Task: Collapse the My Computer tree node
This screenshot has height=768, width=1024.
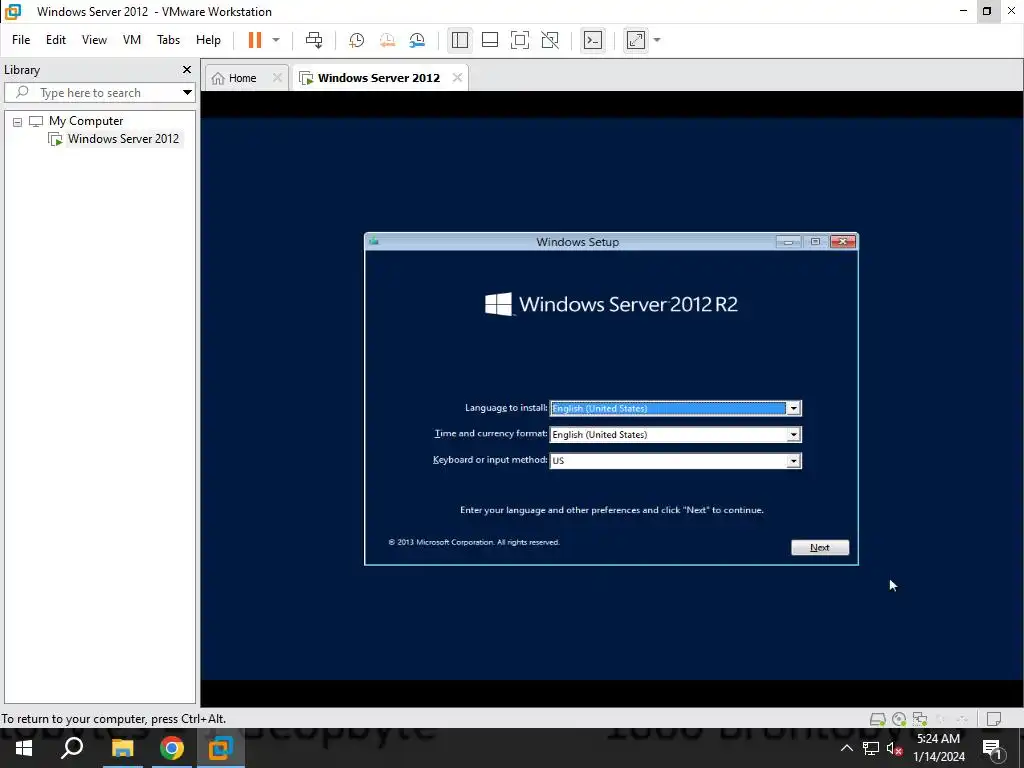Action: [18, 121]
